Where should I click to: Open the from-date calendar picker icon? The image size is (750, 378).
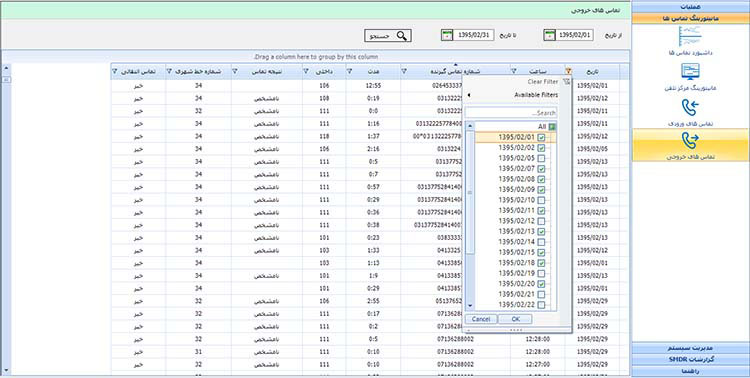point(550,35)
